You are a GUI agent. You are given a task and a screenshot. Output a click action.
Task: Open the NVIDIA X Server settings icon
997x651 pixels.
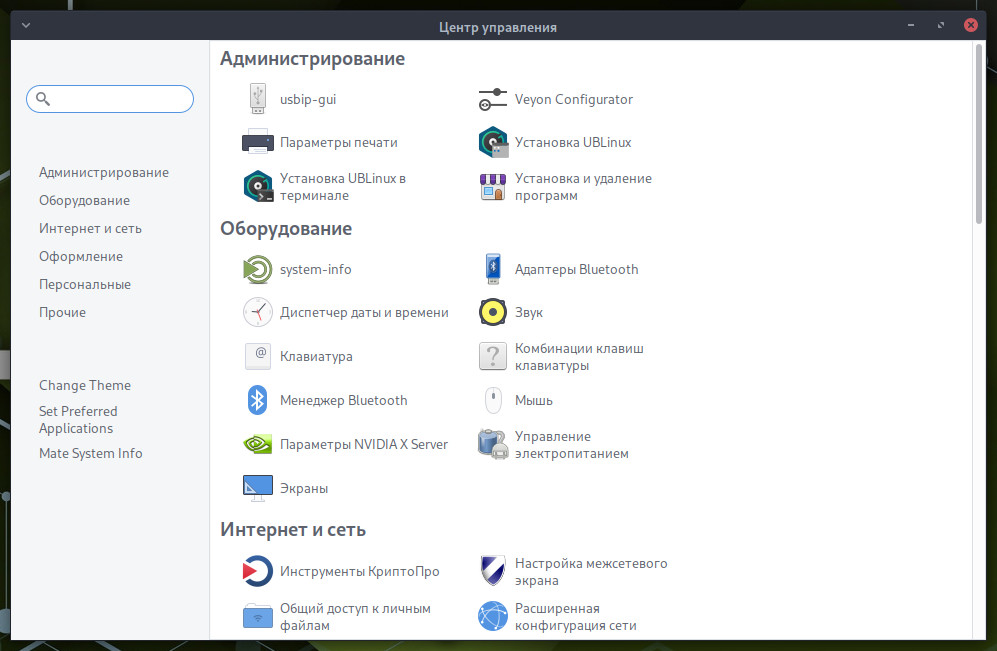(x=258, y=444)
